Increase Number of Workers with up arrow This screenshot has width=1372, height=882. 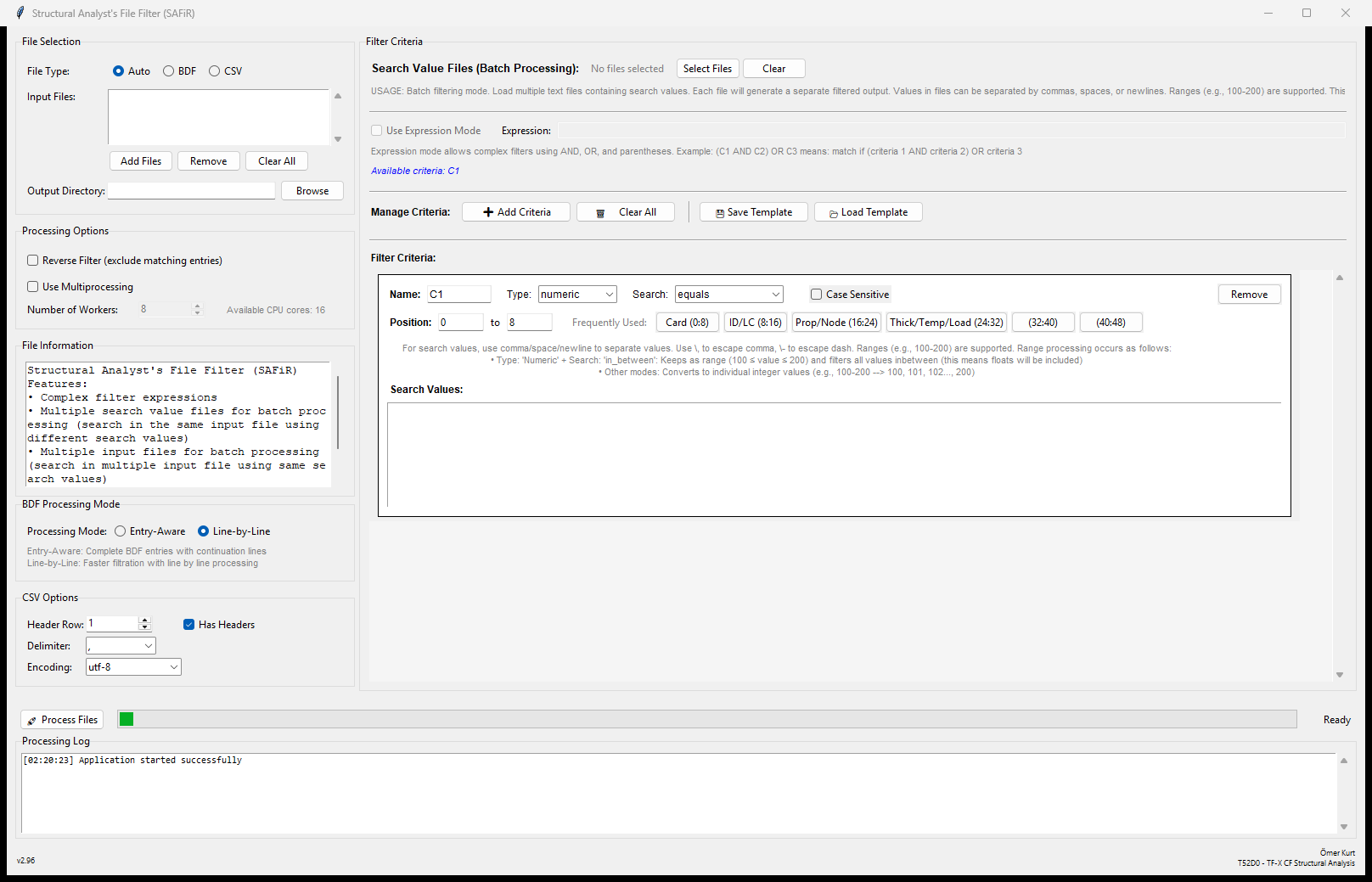point(197,305)
